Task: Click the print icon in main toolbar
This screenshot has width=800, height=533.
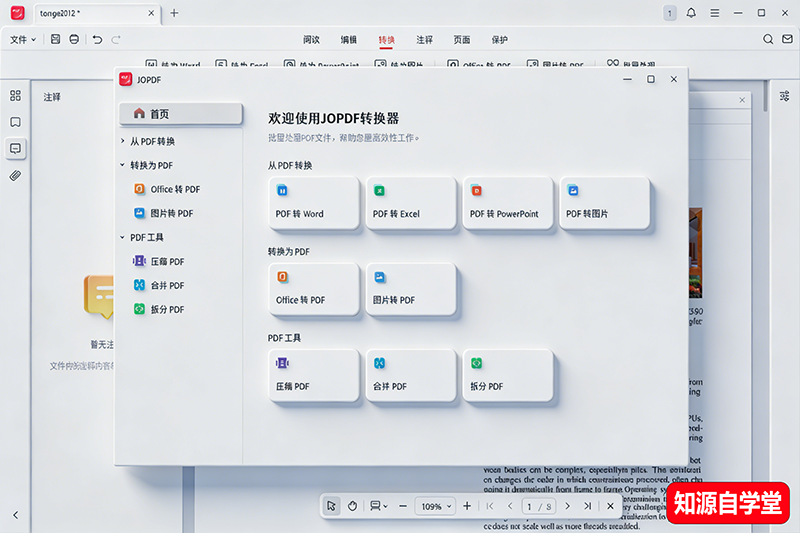Action: point(74,39)
